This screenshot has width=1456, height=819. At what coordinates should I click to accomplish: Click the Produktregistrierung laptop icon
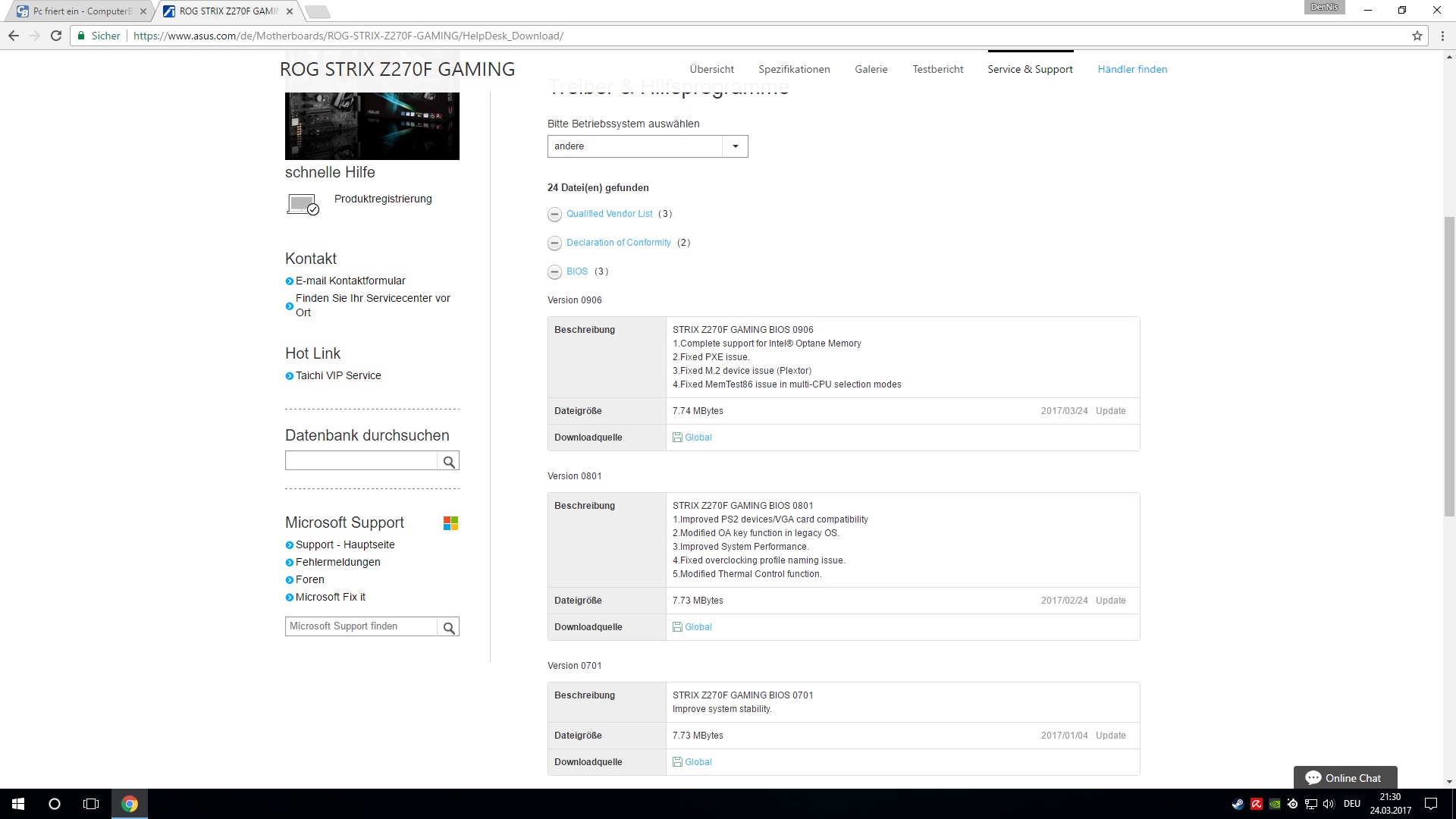pyautogui.click(x=303, y=204)
